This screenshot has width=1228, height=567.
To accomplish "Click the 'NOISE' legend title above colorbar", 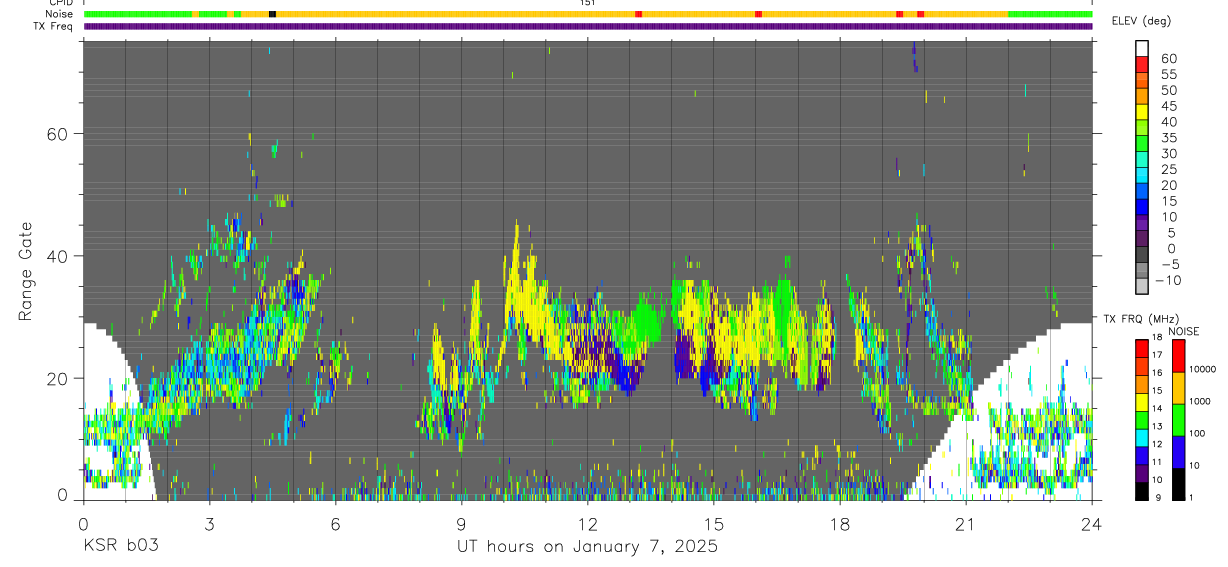I will 1183,331.
